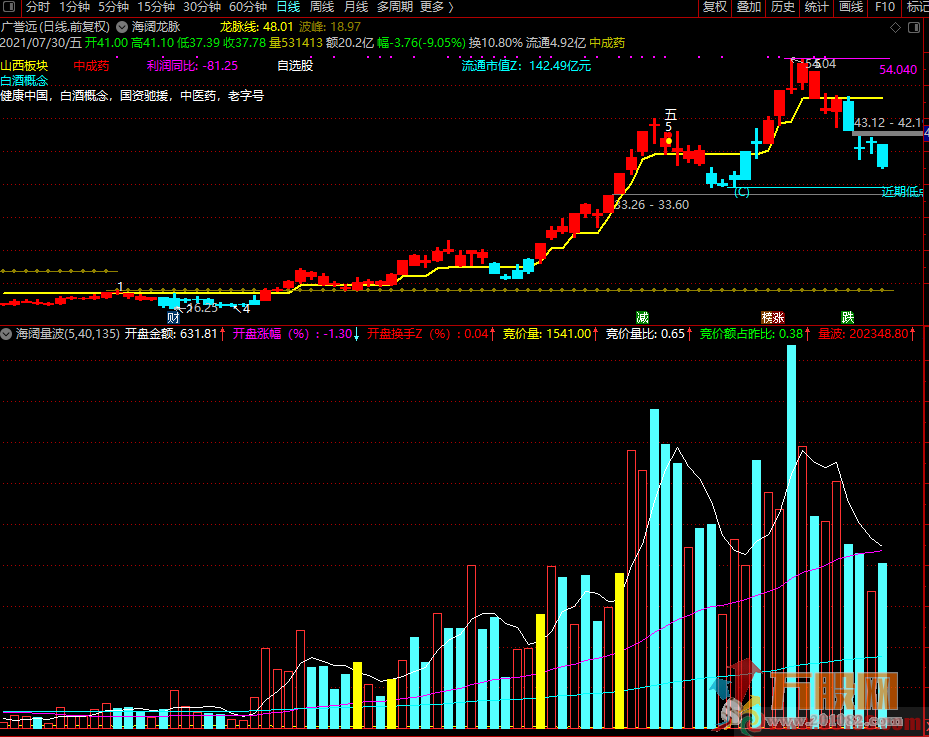Switch to the 周线 weekly tab
Screen dimensions: 929x737
tap(321, 7)
